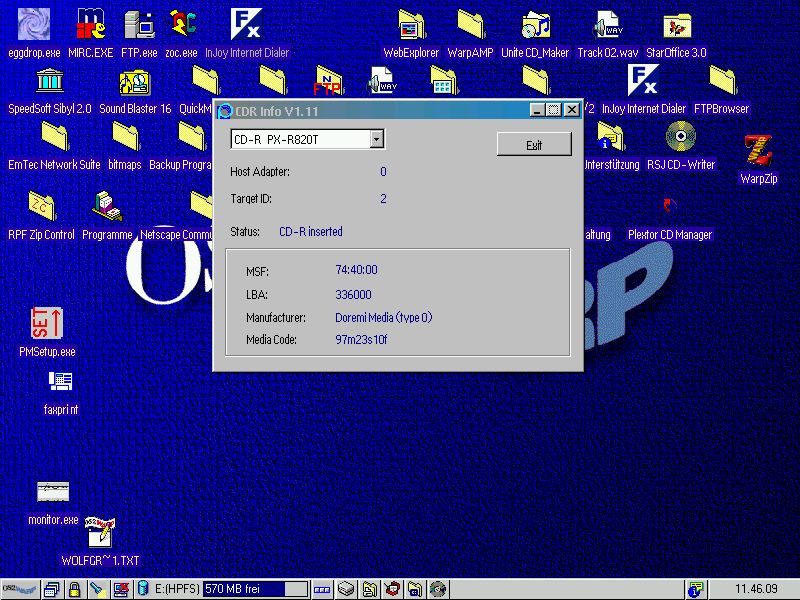Click the 'Doremi Media (type 0)' manufacturer text

pyautogui.click(x=384, y=317)
